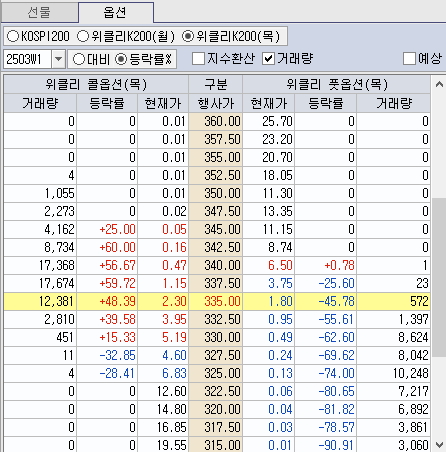
Task: Click put change rate -45.78
Action: point(326,301)
